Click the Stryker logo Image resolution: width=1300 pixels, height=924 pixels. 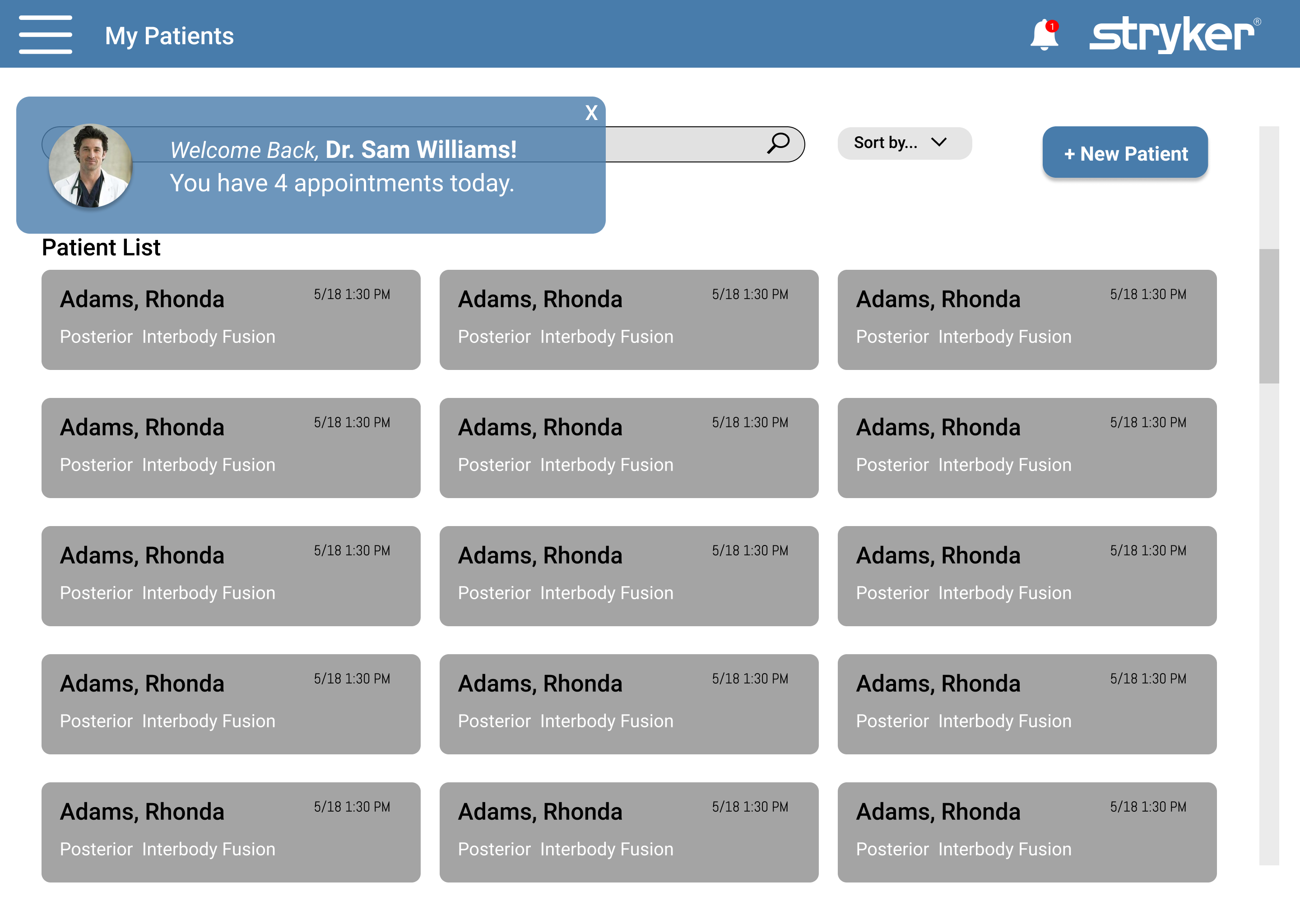pos(1175,35)
